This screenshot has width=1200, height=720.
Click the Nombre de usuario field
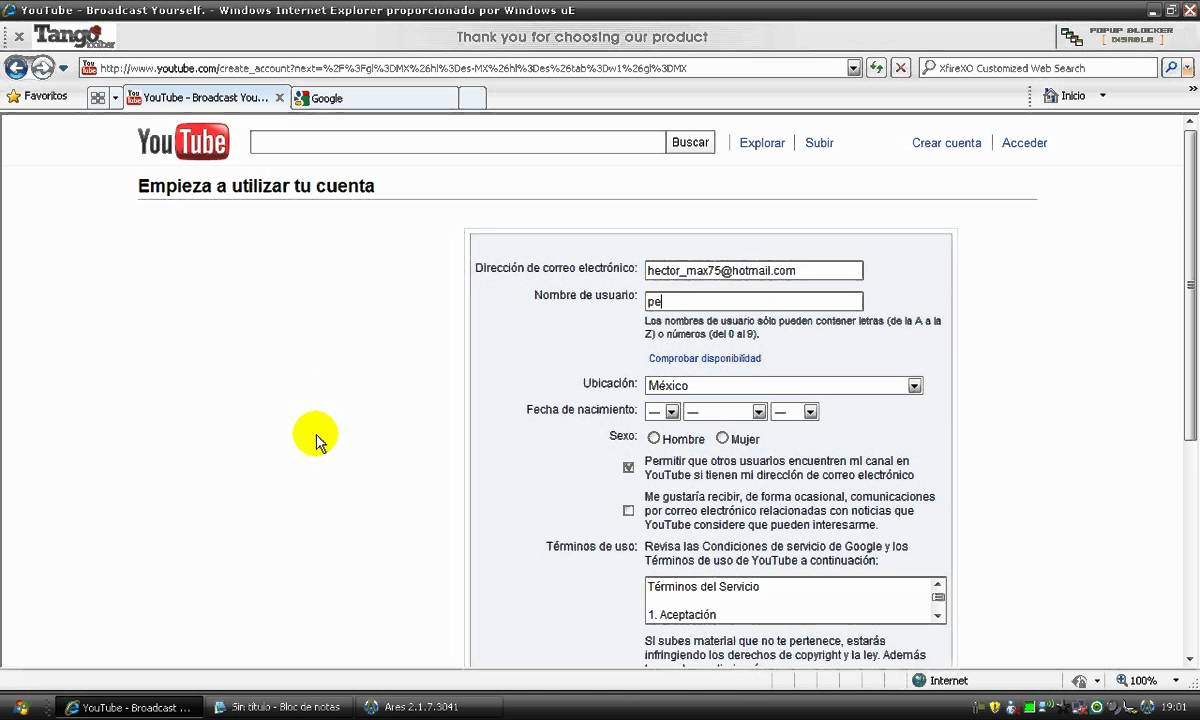click(754, 301)
